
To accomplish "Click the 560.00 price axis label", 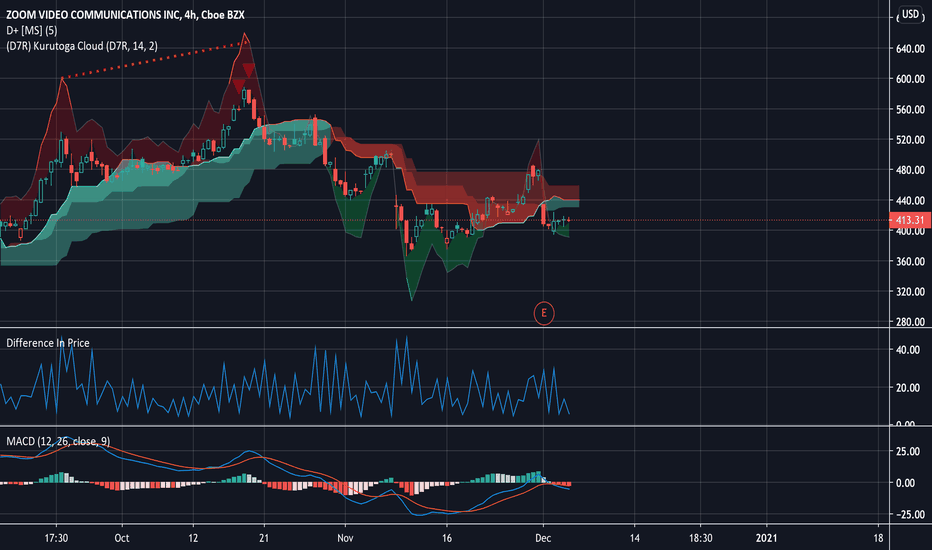I will point(910,109).
